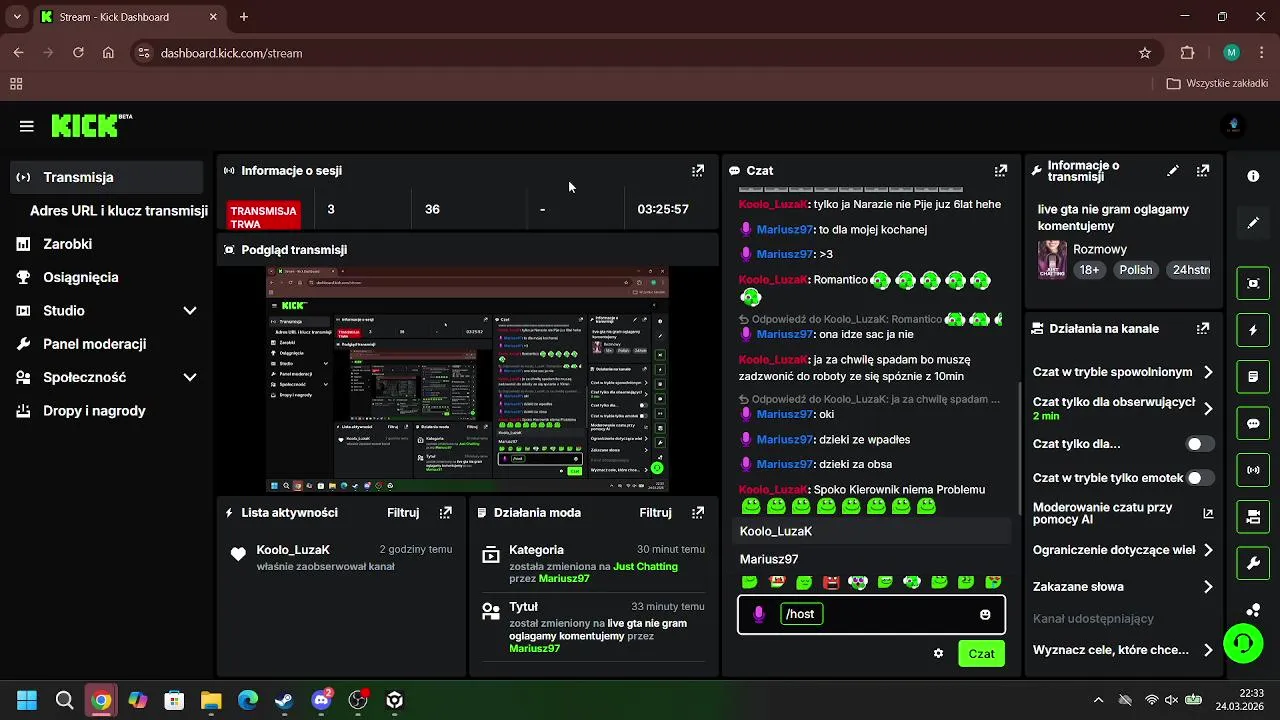Open the hamburger menu next to the Kick logo

pos(27,126)
